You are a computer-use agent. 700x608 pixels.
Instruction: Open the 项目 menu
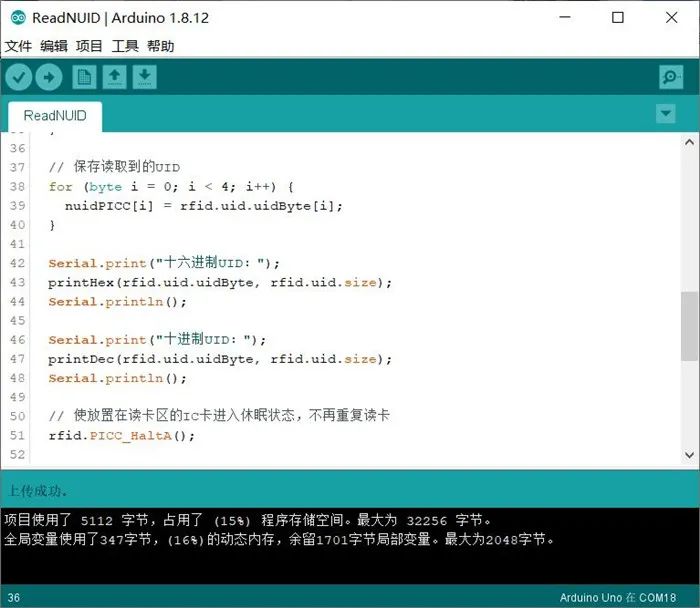click(x=89, y=46)
